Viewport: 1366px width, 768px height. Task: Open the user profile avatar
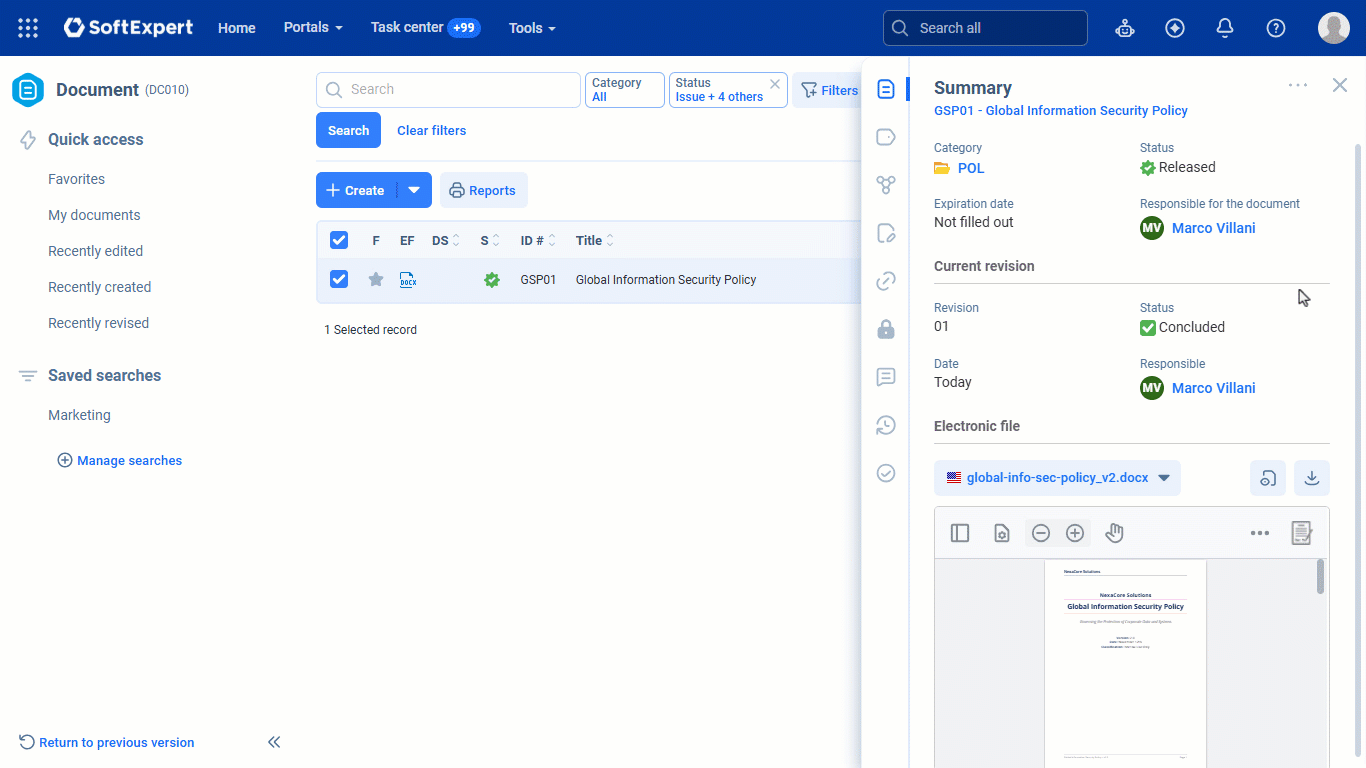1334,28
